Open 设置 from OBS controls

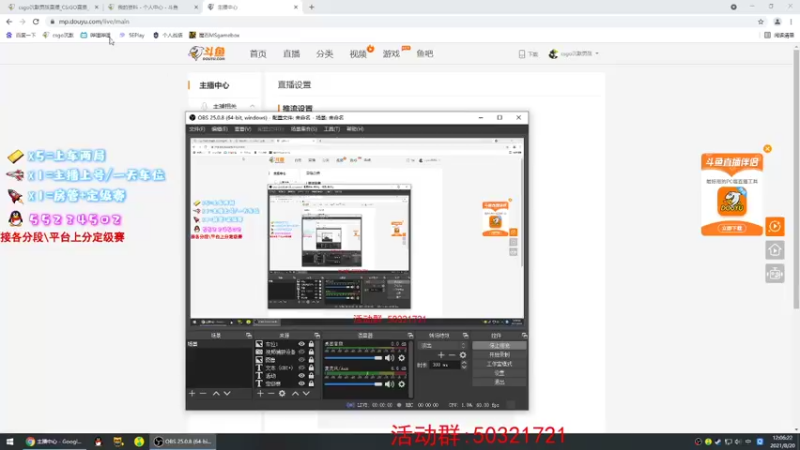pyautogui.click(x=499, y=373)
